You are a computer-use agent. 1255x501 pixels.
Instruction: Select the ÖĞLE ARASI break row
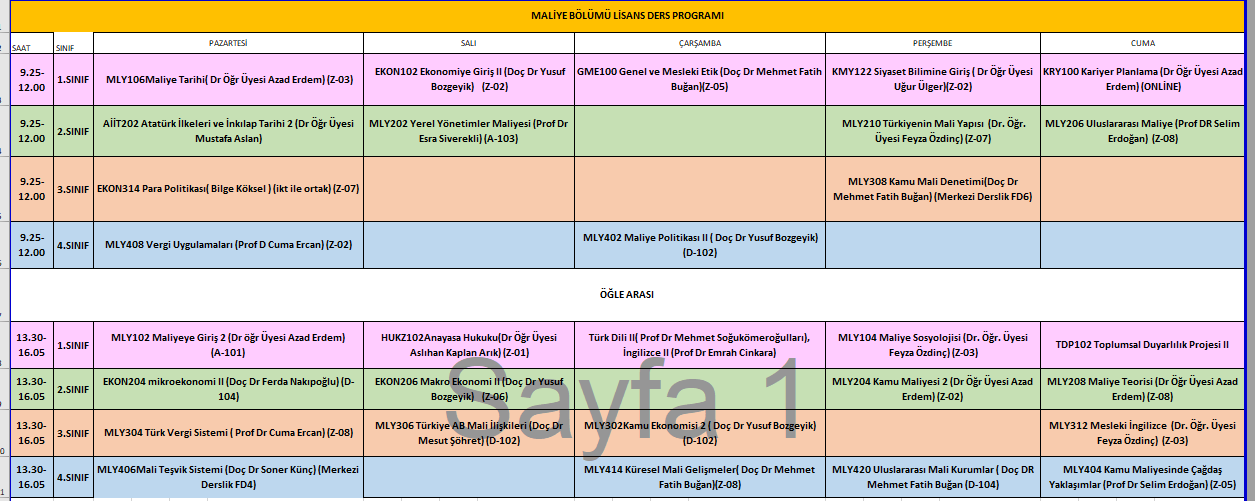tap(627, 294)
